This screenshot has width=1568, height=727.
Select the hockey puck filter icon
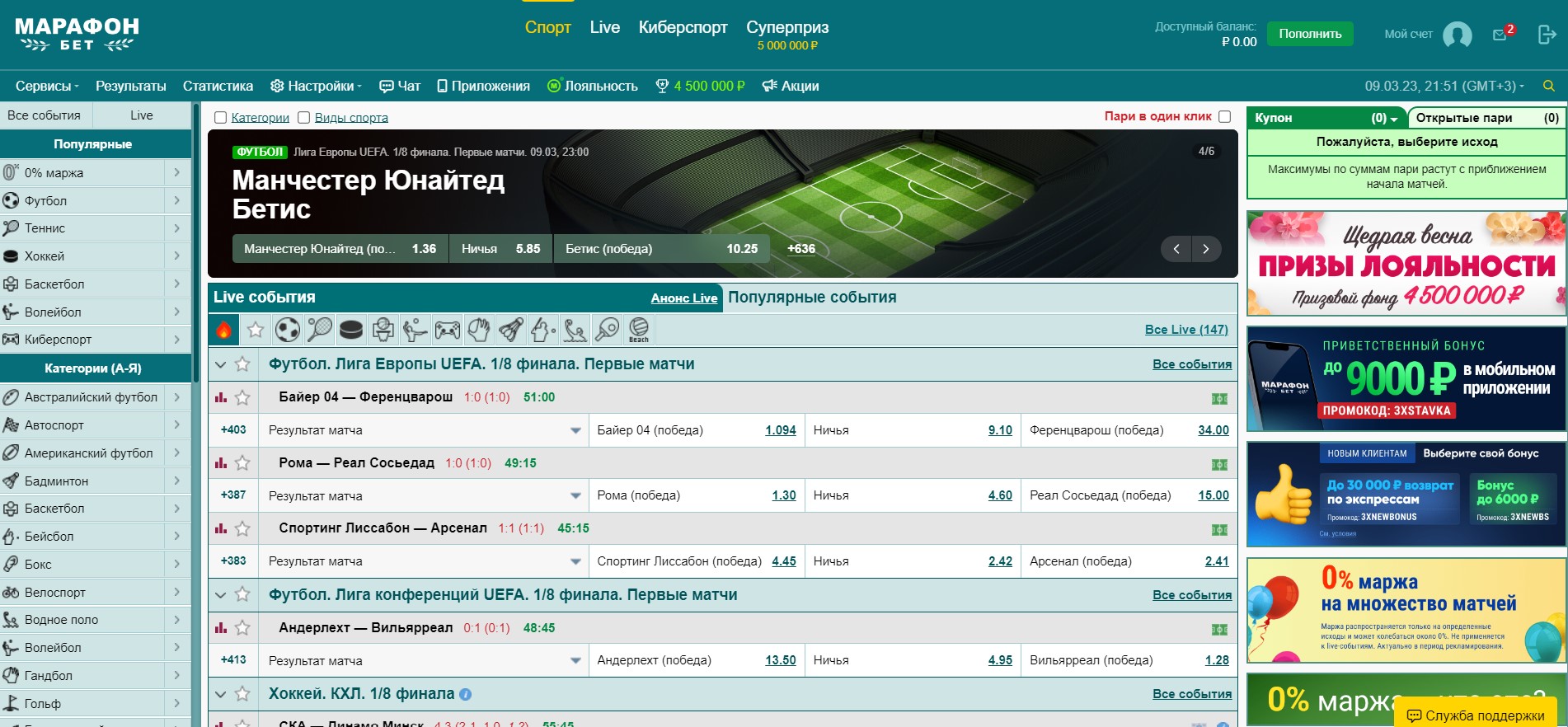[x=351, y=330]
